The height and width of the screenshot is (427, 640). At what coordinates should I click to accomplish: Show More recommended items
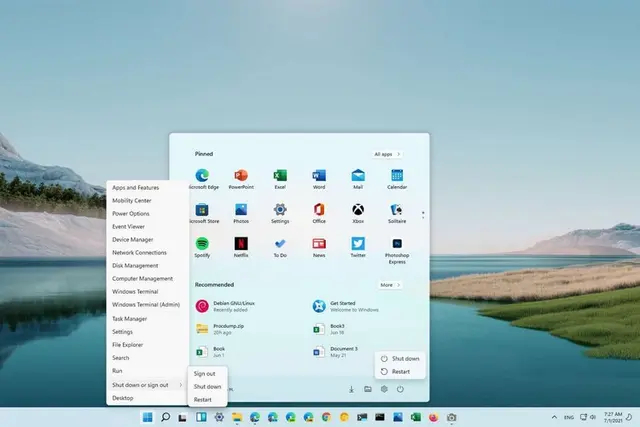point(390,285)
